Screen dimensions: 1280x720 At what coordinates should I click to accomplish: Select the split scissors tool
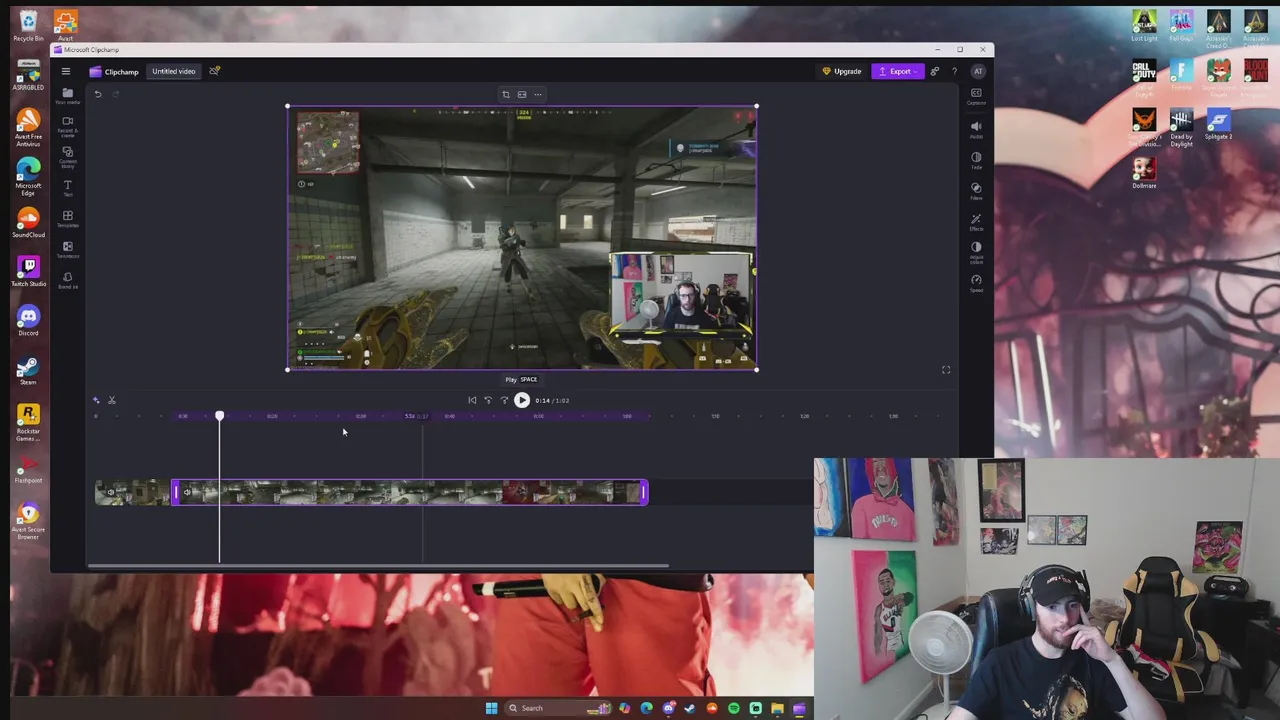(x=112, y=400)
